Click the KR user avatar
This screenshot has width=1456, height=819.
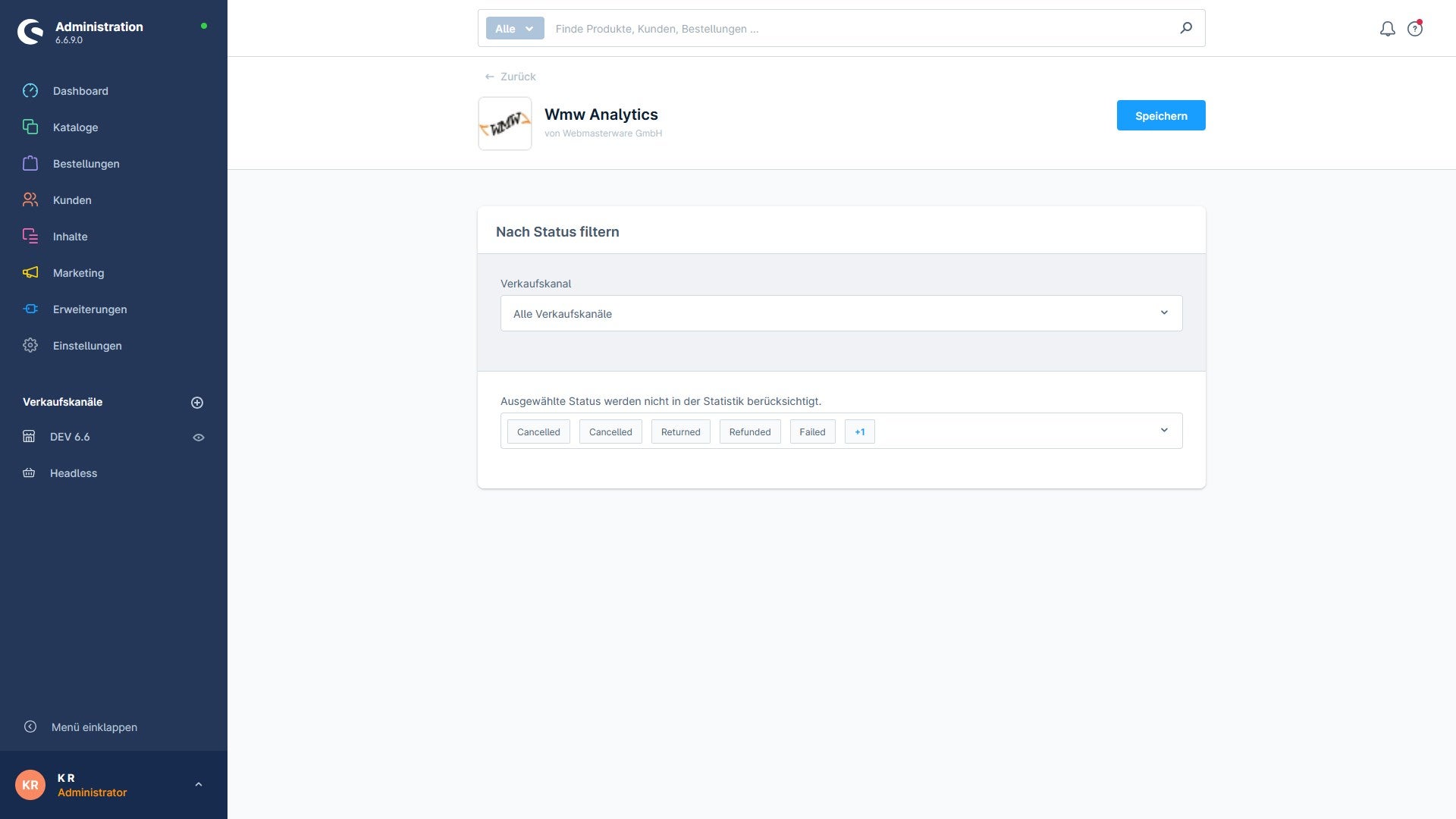pos(30,785)
